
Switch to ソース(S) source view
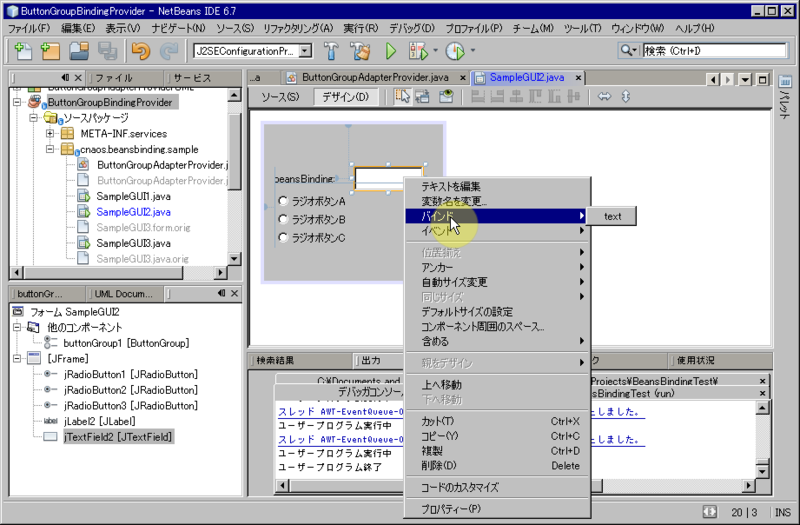(x=280, y=96)
